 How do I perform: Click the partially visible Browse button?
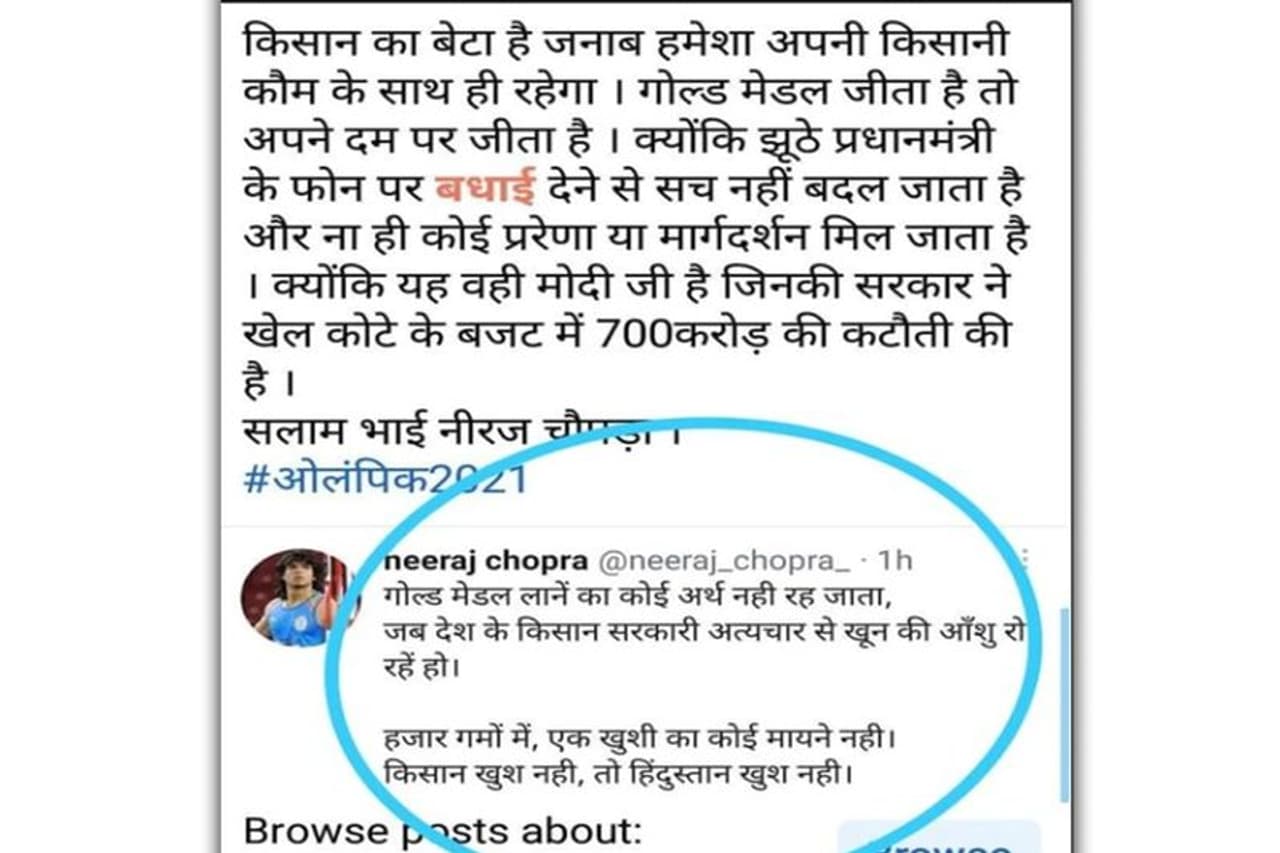[938, 837]
